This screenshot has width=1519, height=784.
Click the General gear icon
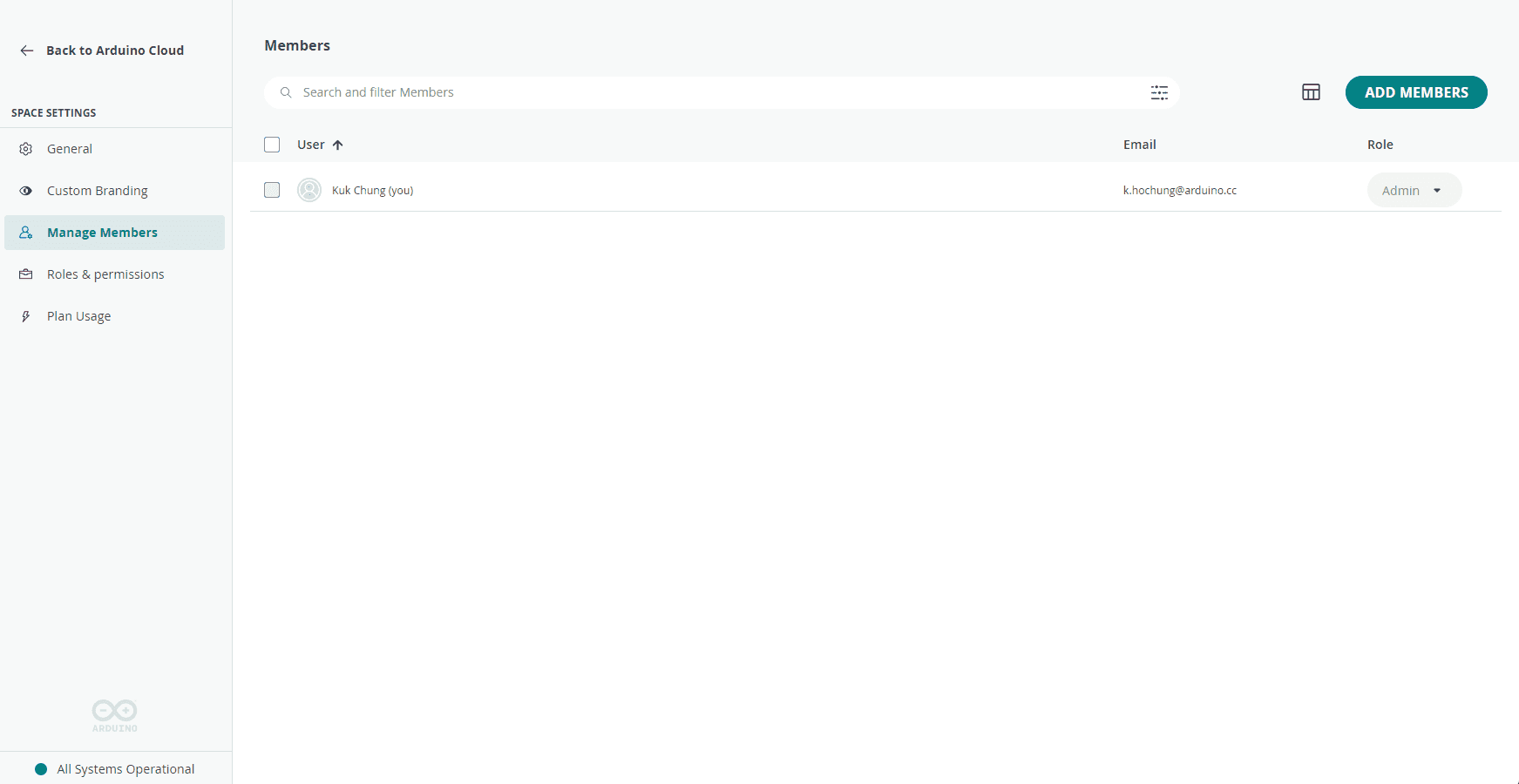coord(26,149)
